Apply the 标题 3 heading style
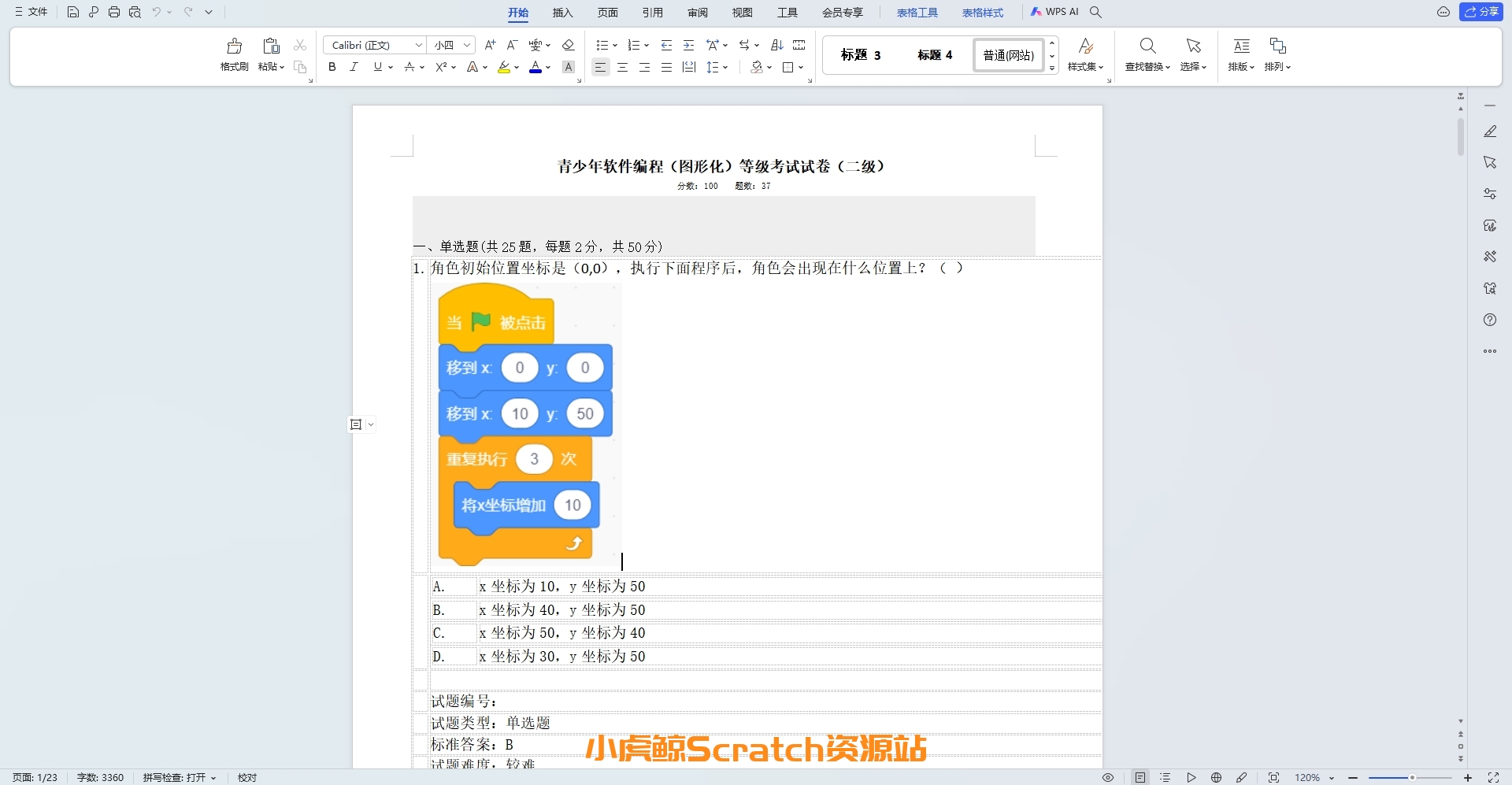 (861, 55)
